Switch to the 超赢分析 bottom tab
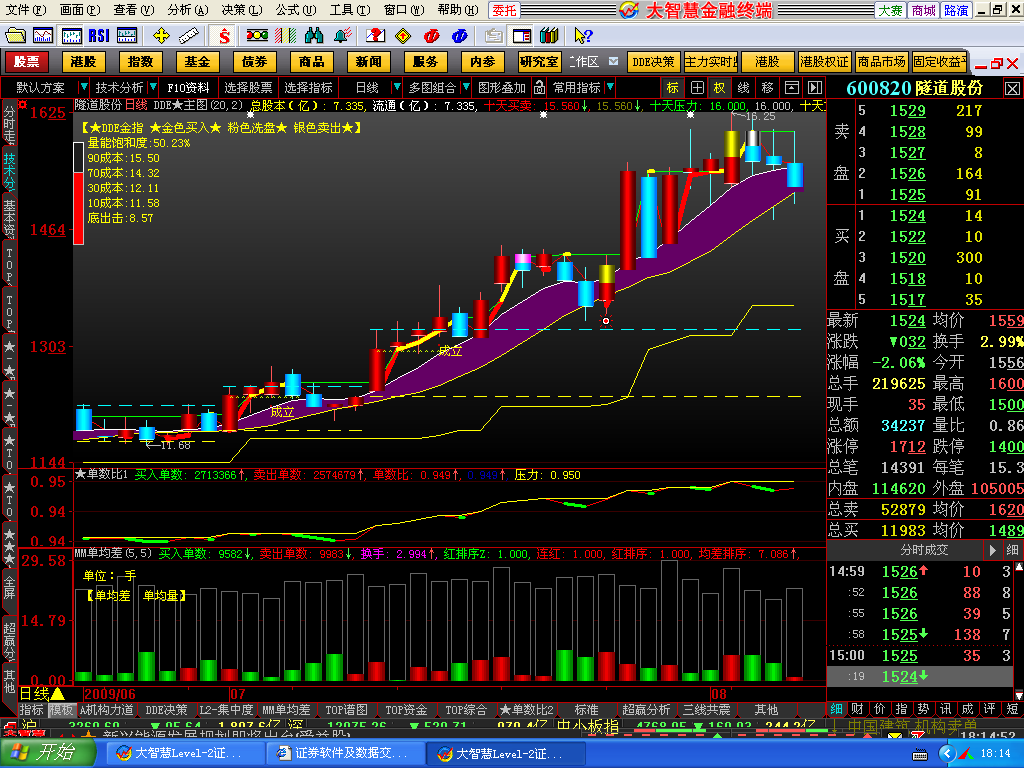This screenshot has width=1024, height=768. click(x=646, y=709)
